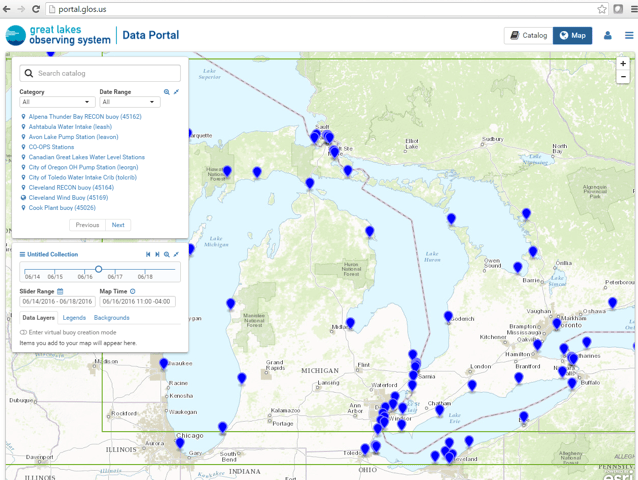Viewport: 638px width, 480px height.
Task: Click the map marker at Milwaukee
Action: pos(164,363)
